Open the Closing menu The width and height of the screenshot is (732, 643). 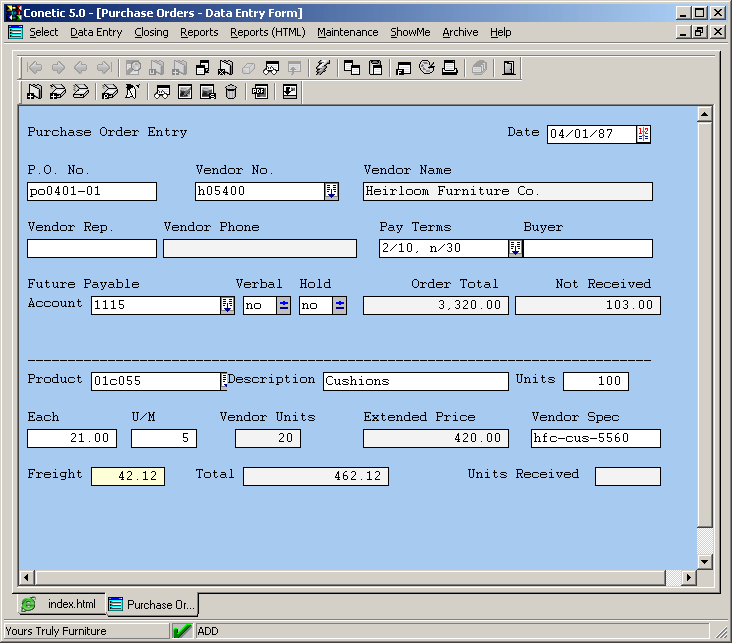(151, 32)
